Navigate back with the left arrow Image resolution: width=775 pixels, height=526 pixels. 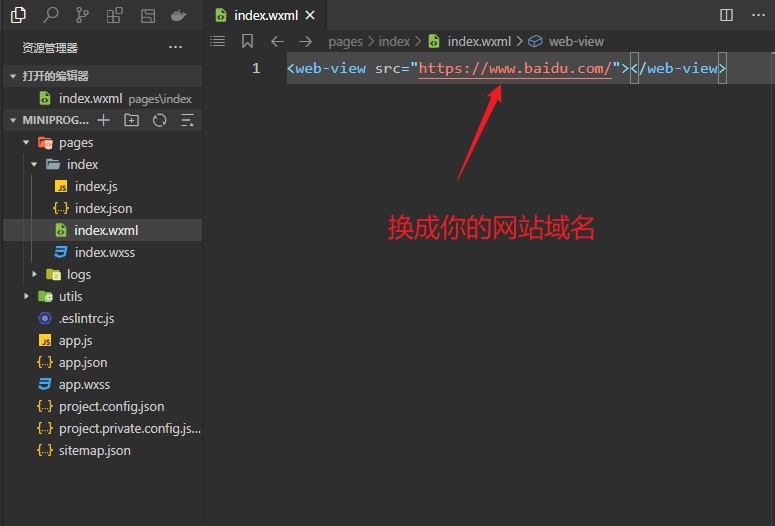pos(277,41)
